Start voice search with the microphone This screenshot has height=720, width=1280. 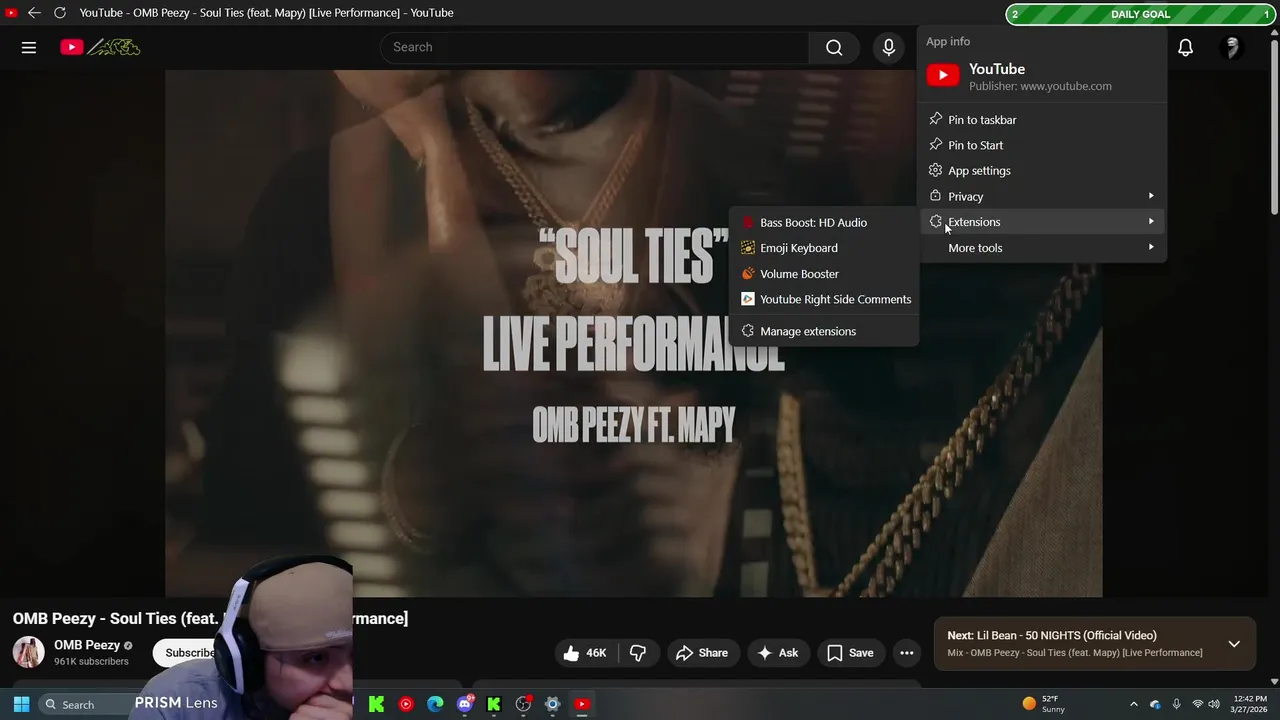coord(888,47)
